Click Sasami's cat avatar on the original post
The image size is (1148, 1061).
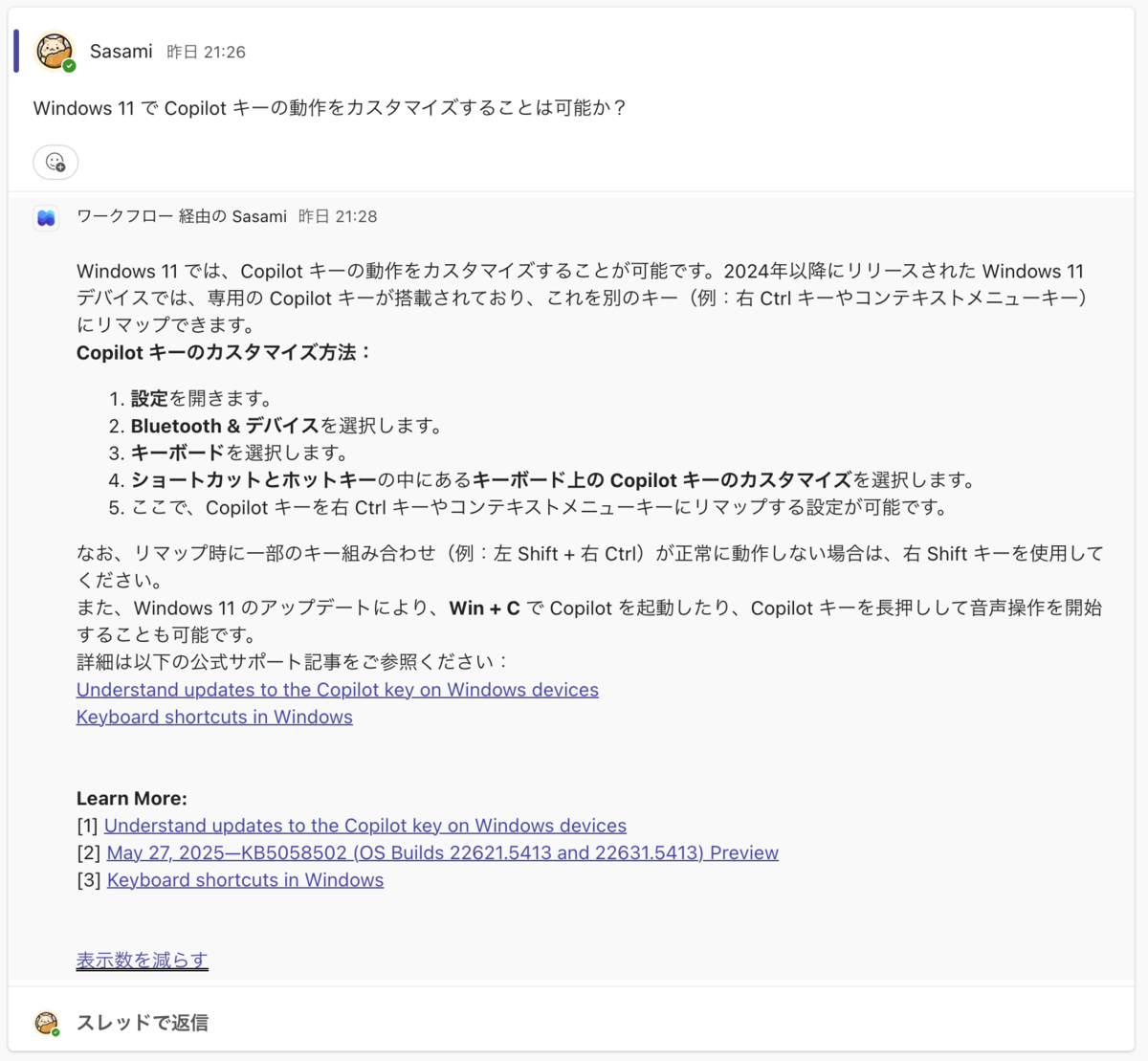pyautogui.click(x=55, y=51)
